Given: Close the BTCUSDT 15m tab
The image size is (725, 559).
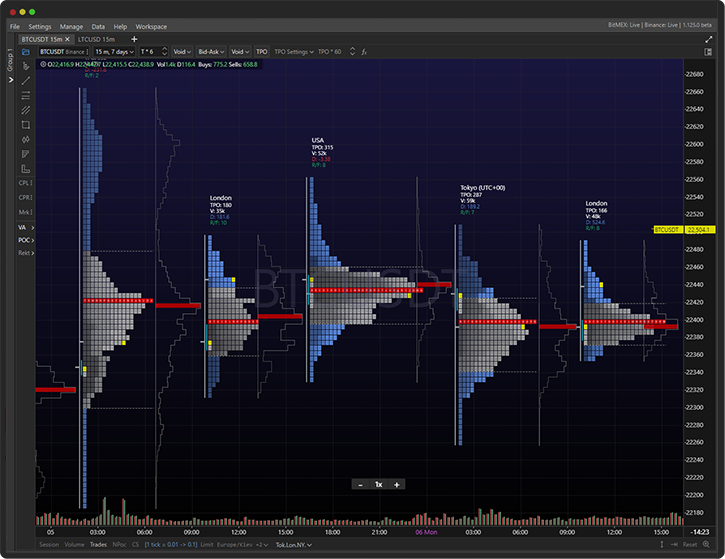Looking at the screenshot, I should tap(68, 39).
